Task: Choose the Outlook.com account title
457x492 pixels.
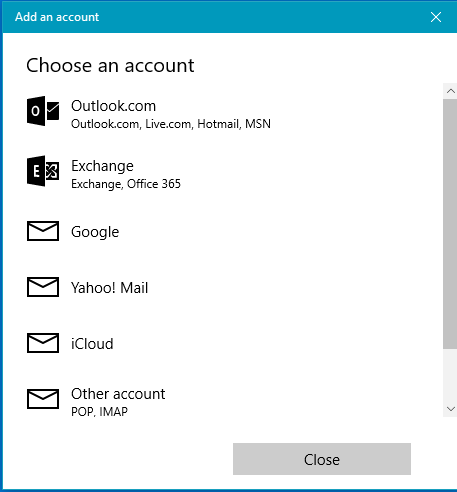Action: (x=113, y=106)
